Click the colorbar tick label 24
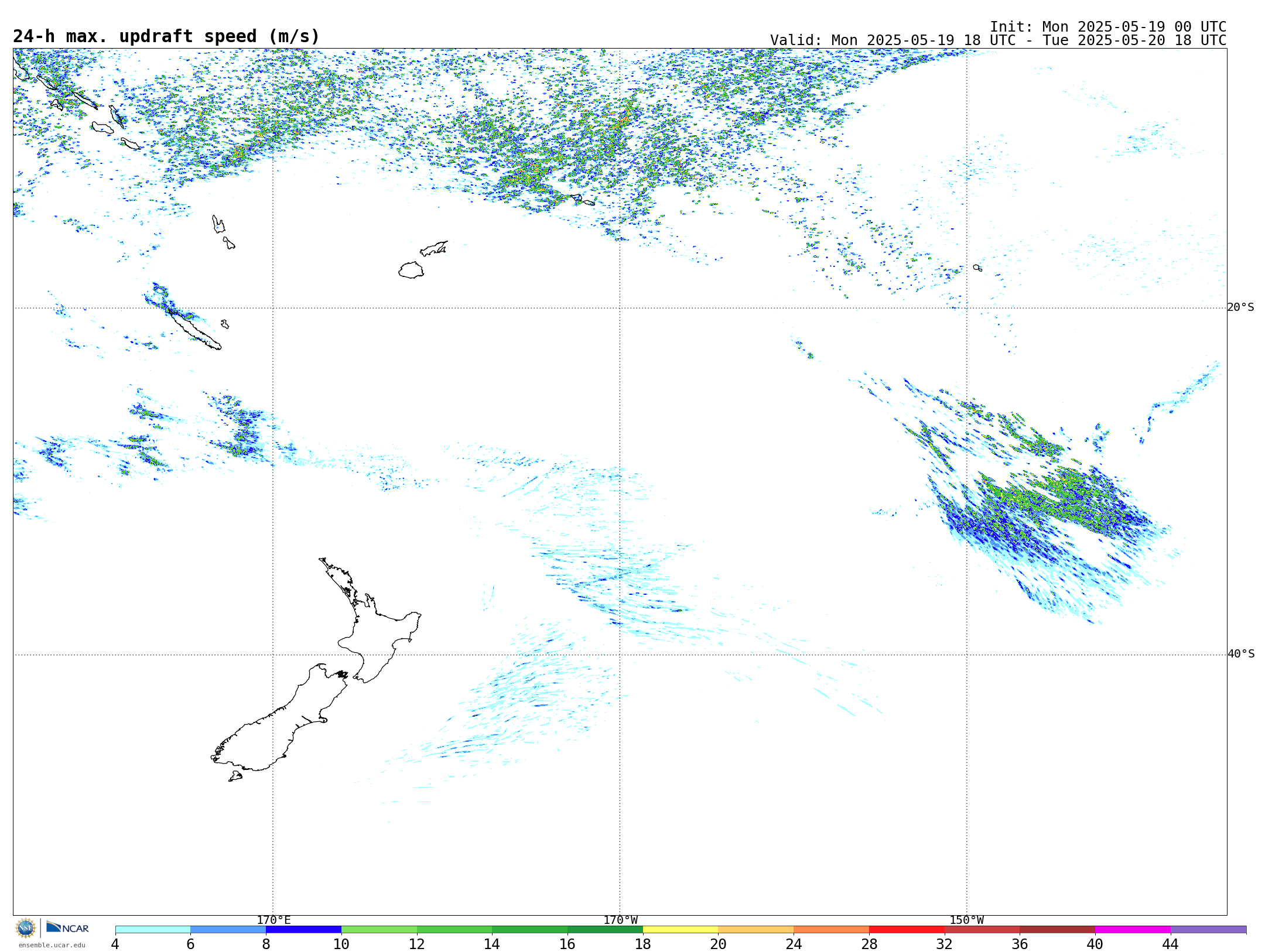Screen dimensions: 1265x952 (794, 944)
